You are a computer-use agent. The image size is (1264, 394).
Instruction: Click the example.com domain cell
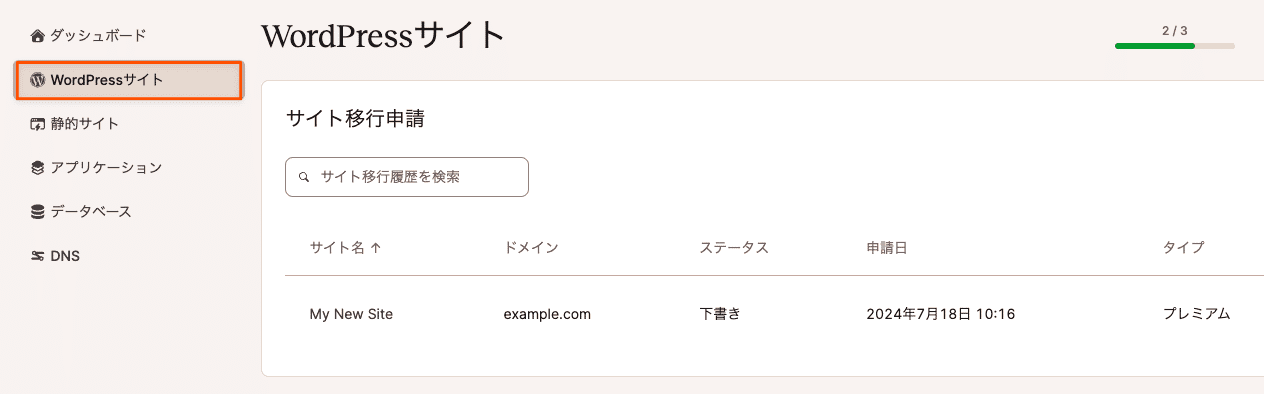click(547, 314)
